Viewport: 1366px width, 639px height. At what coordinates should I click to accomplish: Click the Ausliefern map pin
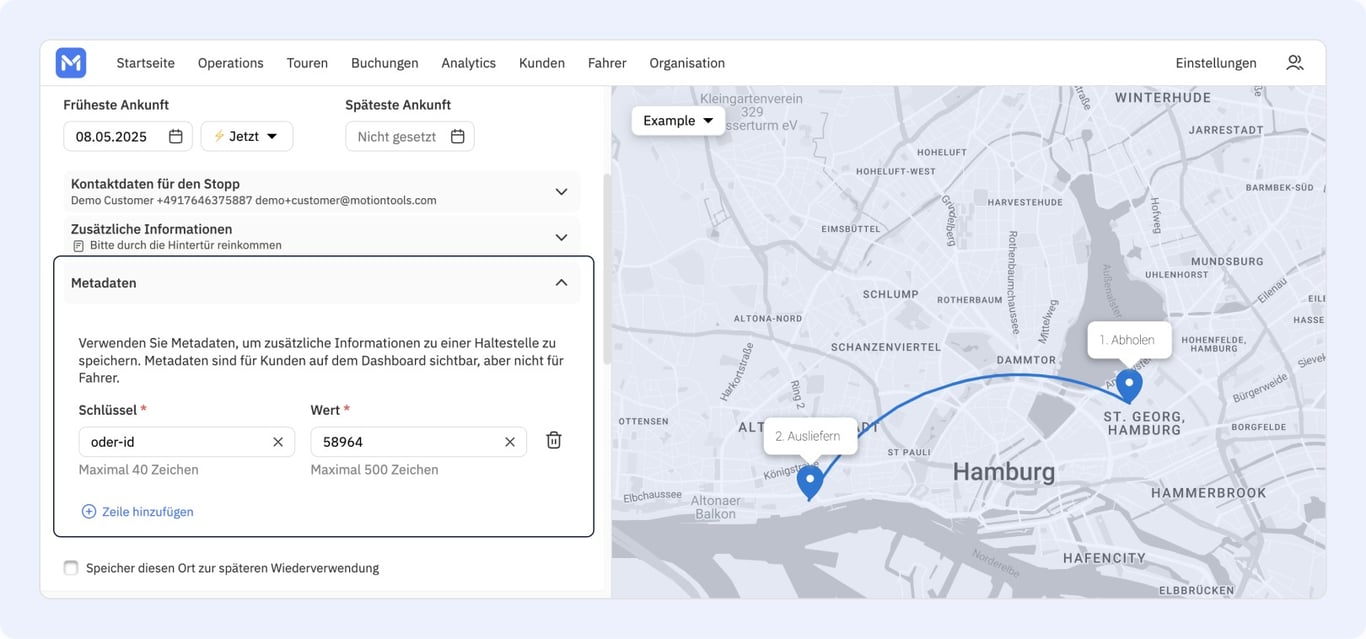coord(810,482)
